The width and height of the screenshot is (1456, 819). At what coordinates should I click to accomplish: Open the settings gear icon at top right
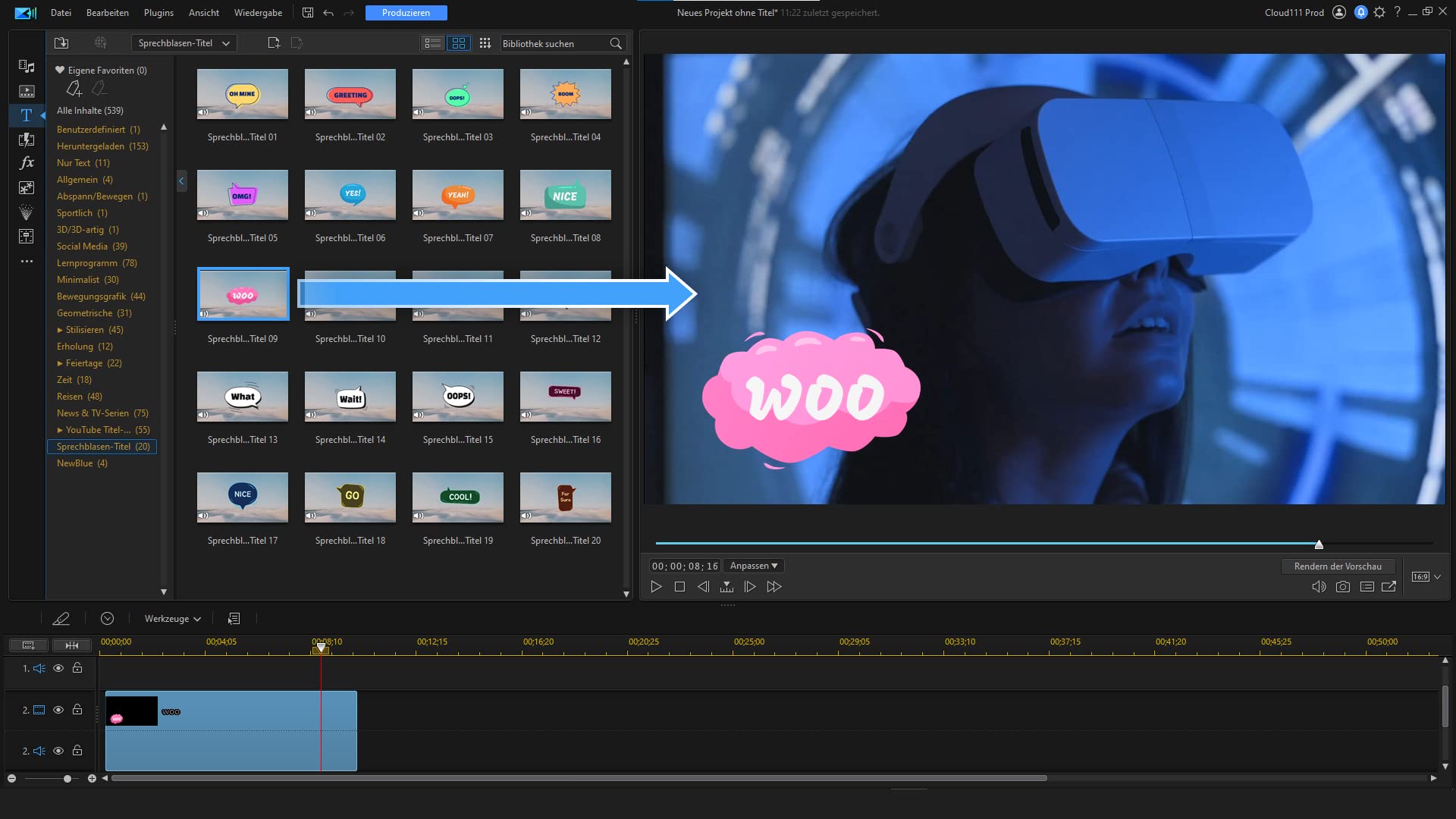coord(1379,12)
